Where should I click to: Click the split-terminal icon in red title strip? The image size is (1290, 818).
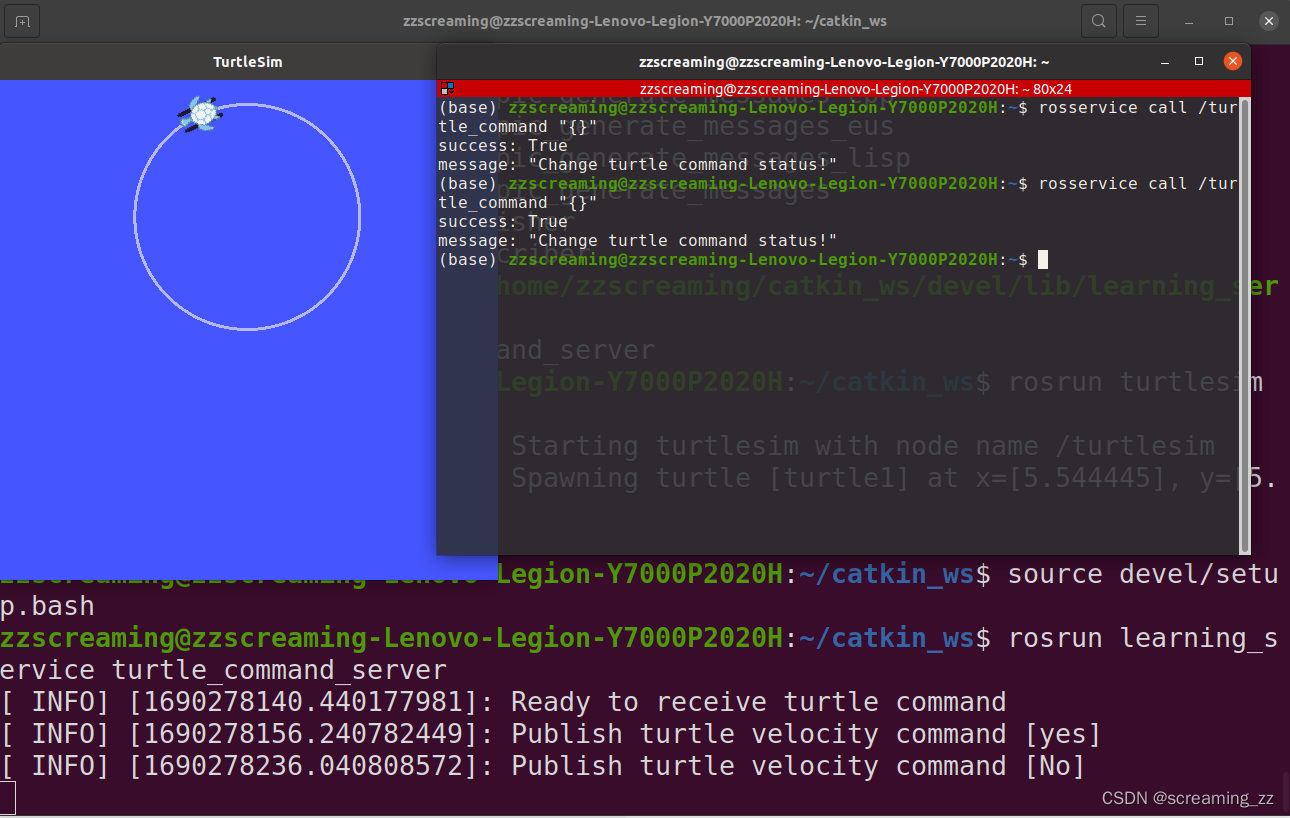[x=447, y=89]
